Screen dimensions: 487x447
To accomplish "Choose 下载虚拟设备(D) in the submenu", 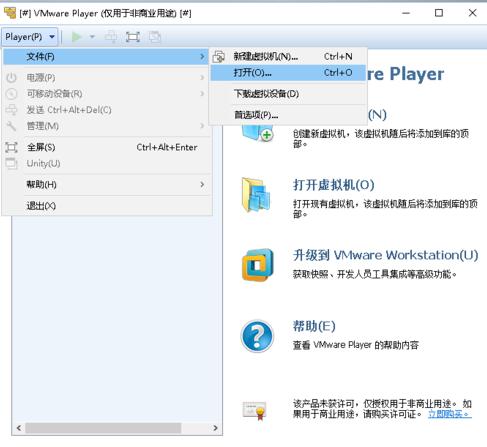I will [x=289, y=94].
